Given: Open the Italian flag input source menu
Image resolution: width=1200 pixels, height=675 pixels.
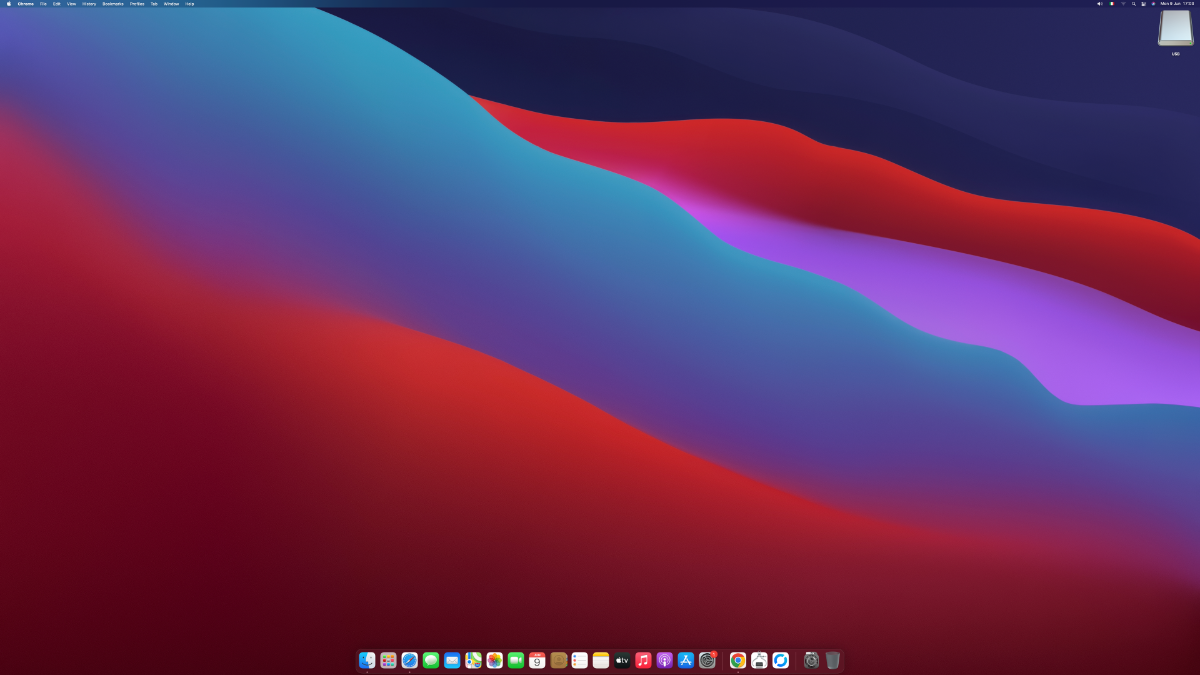Looking at the screenshot, I should point(1112,4).
